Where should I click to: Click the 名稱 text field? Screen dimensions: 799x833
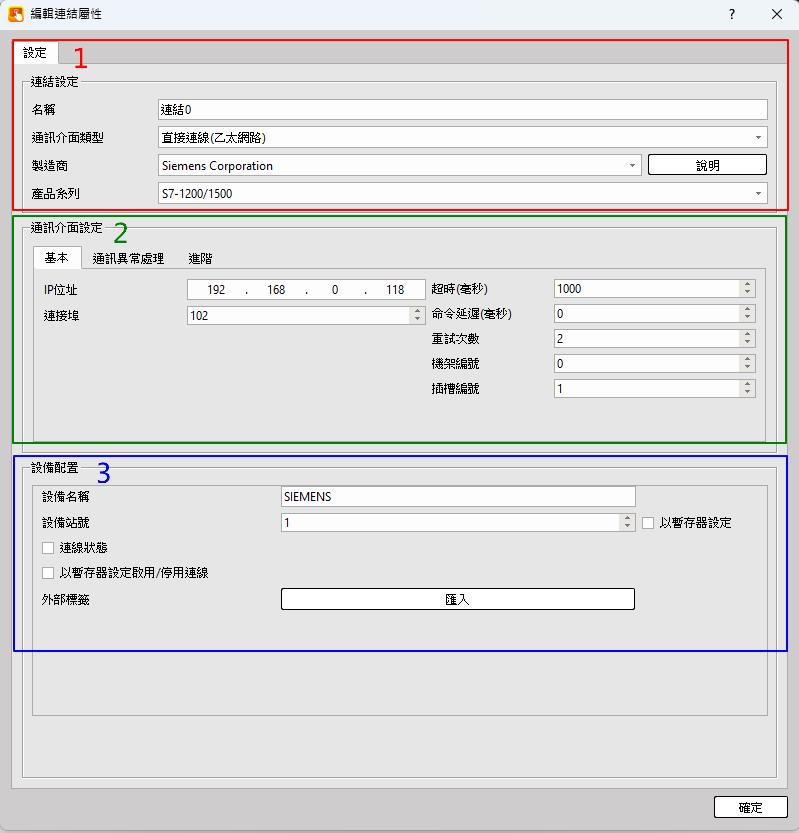462,109
